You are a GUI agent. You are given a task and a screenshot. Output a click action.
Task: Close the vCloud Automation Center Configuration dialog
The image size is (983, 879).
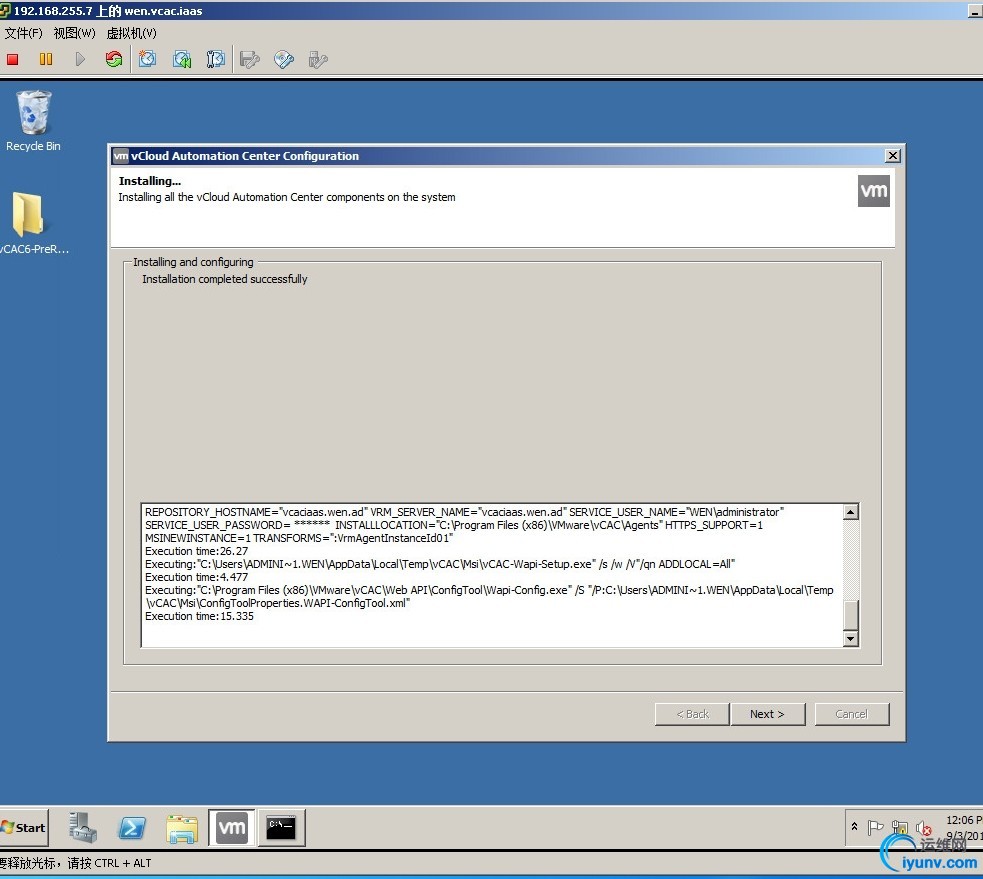point(893,155)
